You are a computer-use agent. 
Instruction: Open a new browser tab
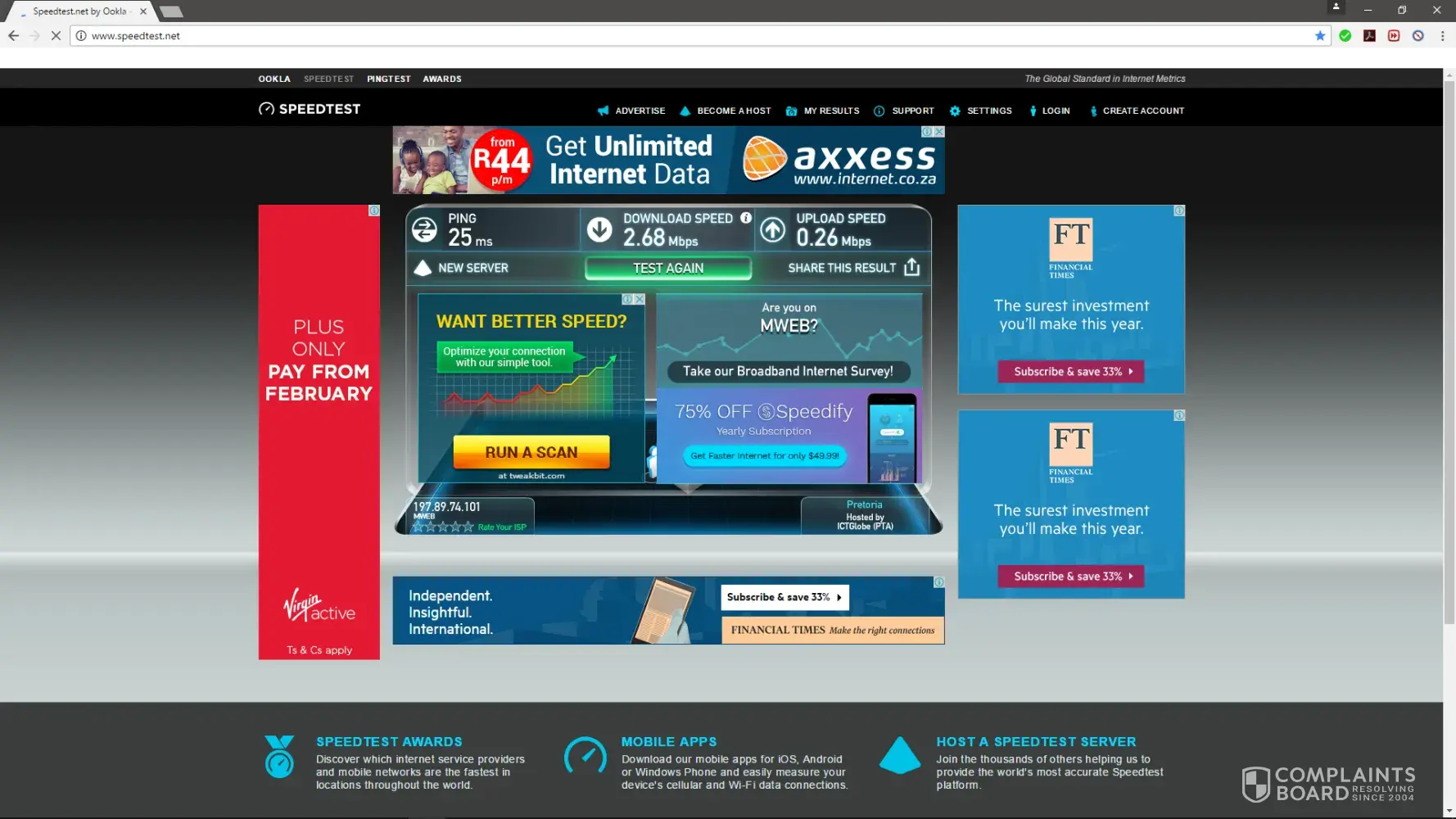pos(171,11)
